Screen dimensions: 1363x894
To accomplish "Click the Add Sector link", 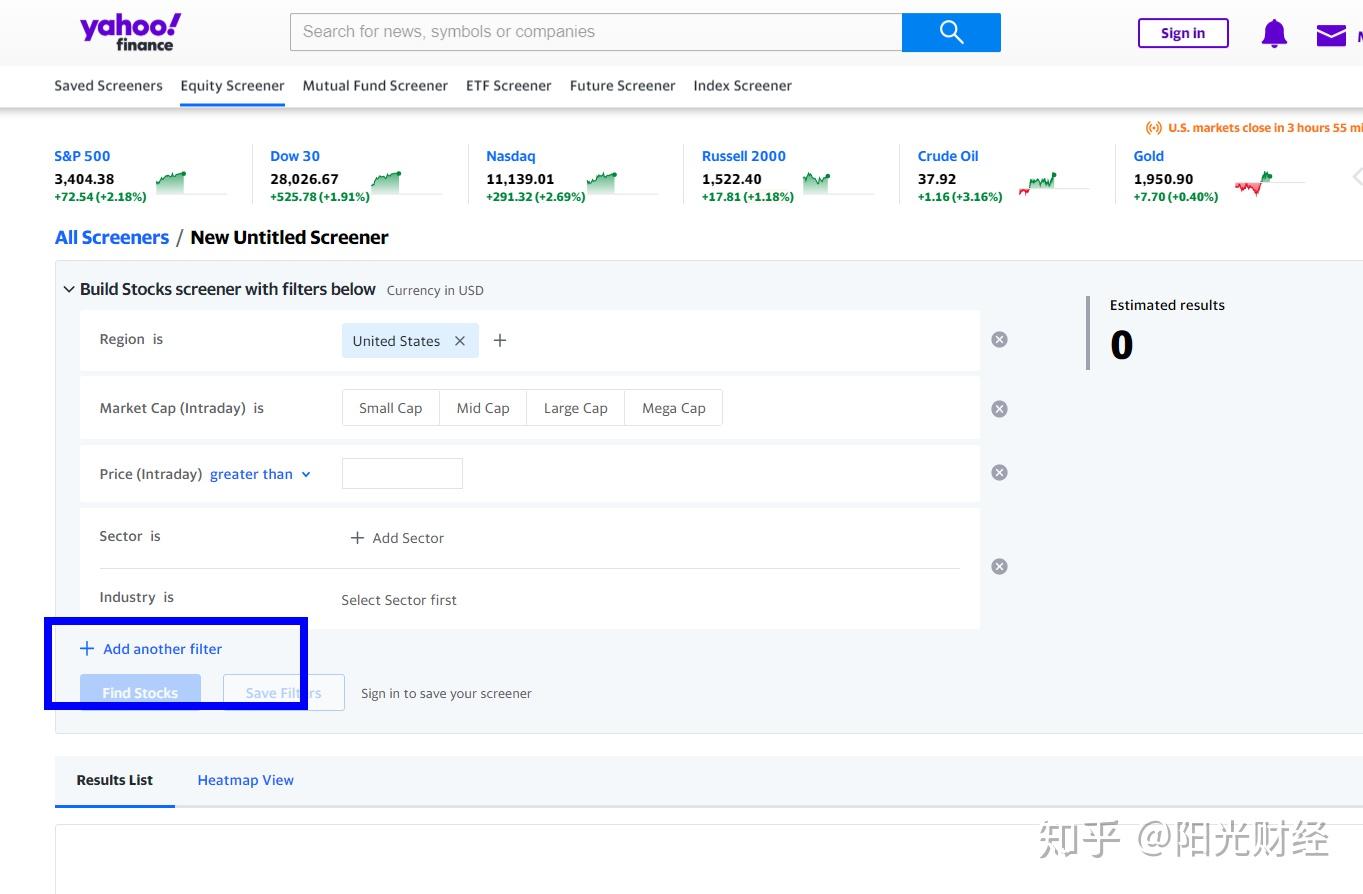I will (408, 538).
